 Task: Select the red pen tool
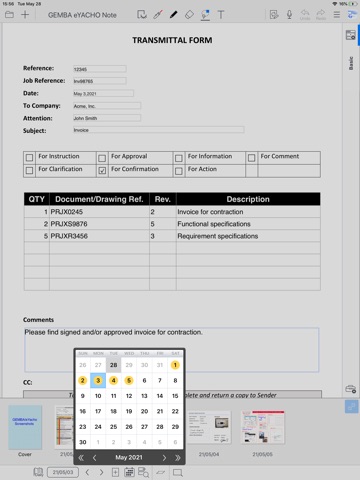click(x=158, y=15)
